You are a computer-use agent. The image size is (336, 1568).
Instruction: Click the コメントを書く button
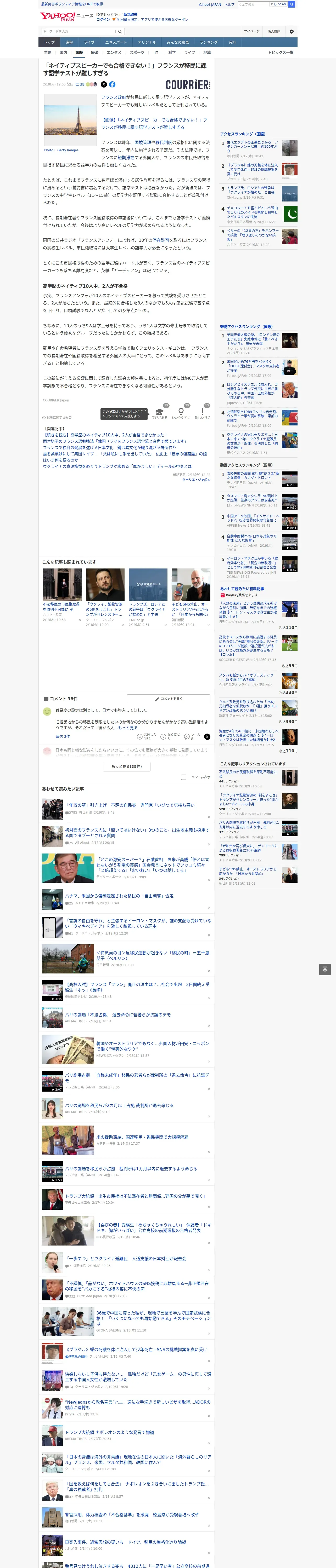(x=168, y=699)
